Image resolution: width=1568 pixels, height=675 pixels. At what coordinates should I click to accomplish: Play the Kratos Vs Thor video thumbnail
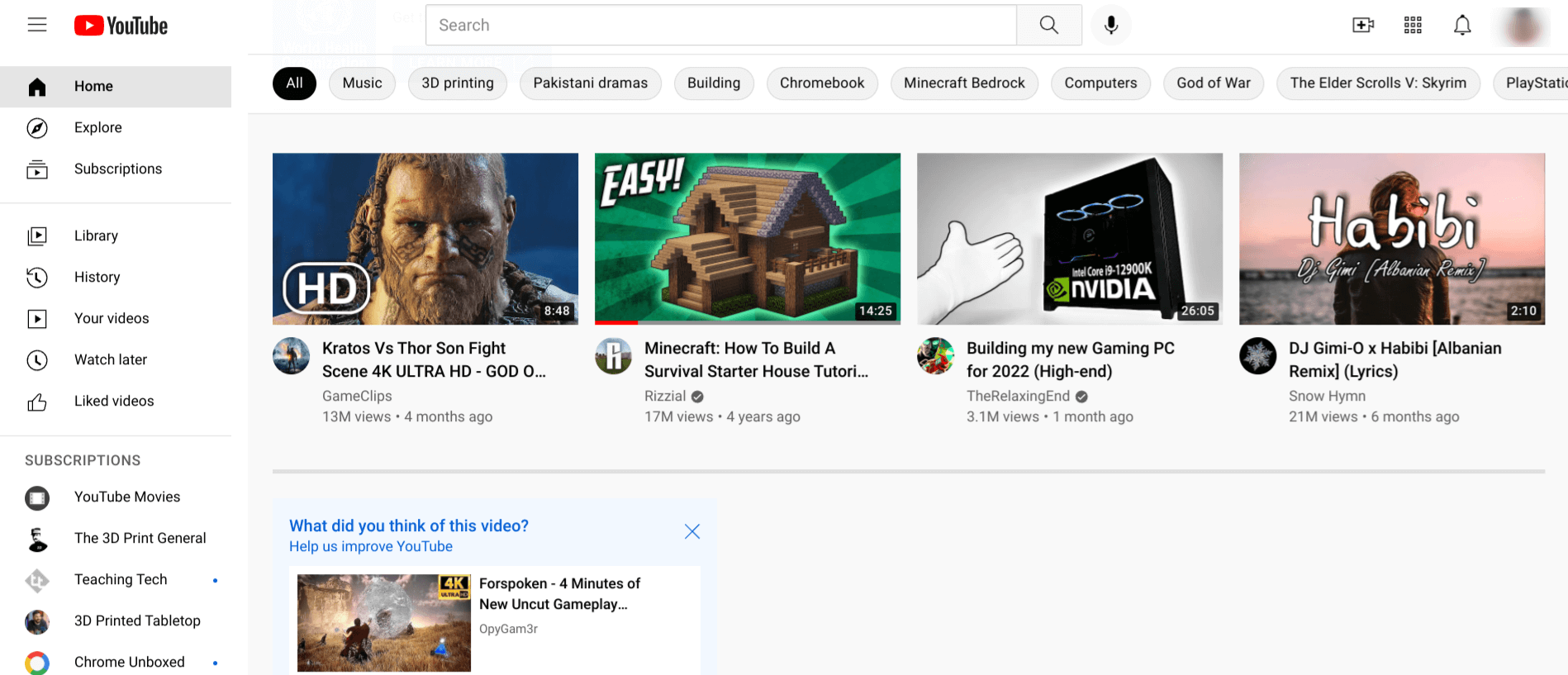(425, 239)
